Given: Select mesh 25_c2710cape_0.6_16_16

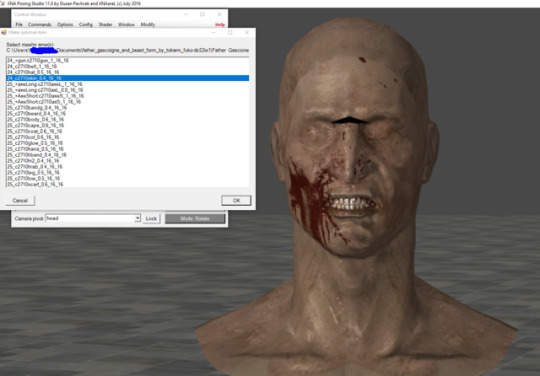Looking at the screenshot, I should tap(127, 125).
